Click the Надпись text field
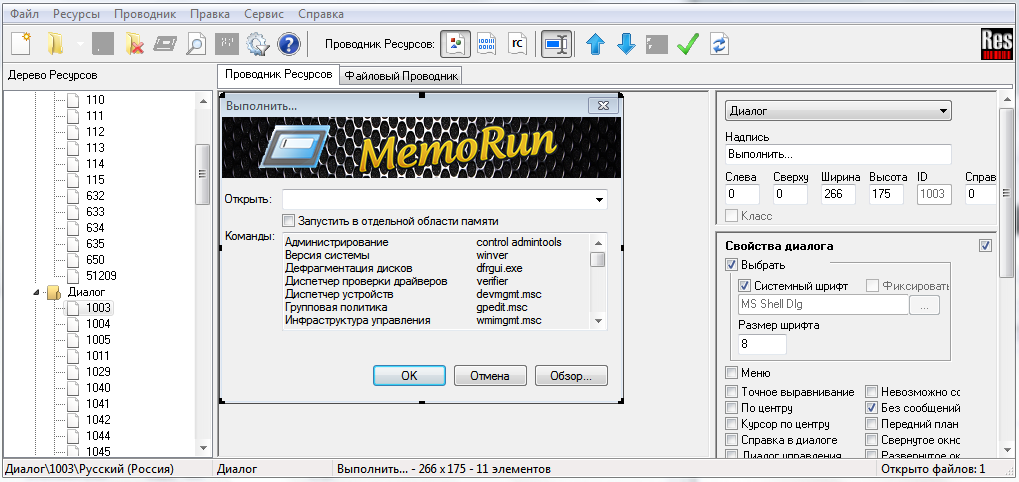The height and width of the screenshot is (482, 1019). (838, 155)
